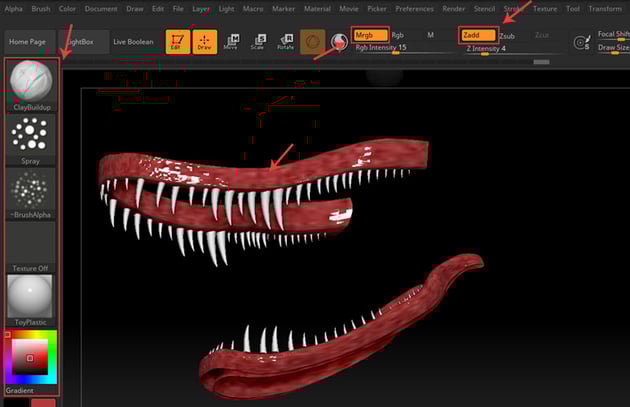Select the Scale tool
The image size is (630, 407).
pos(258,42)
